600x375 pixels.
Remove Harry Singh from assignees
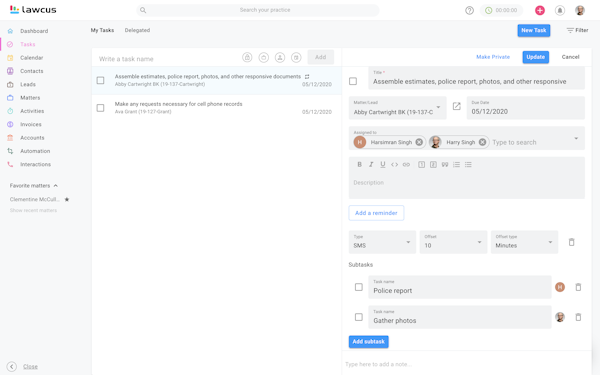coord(483,142)
